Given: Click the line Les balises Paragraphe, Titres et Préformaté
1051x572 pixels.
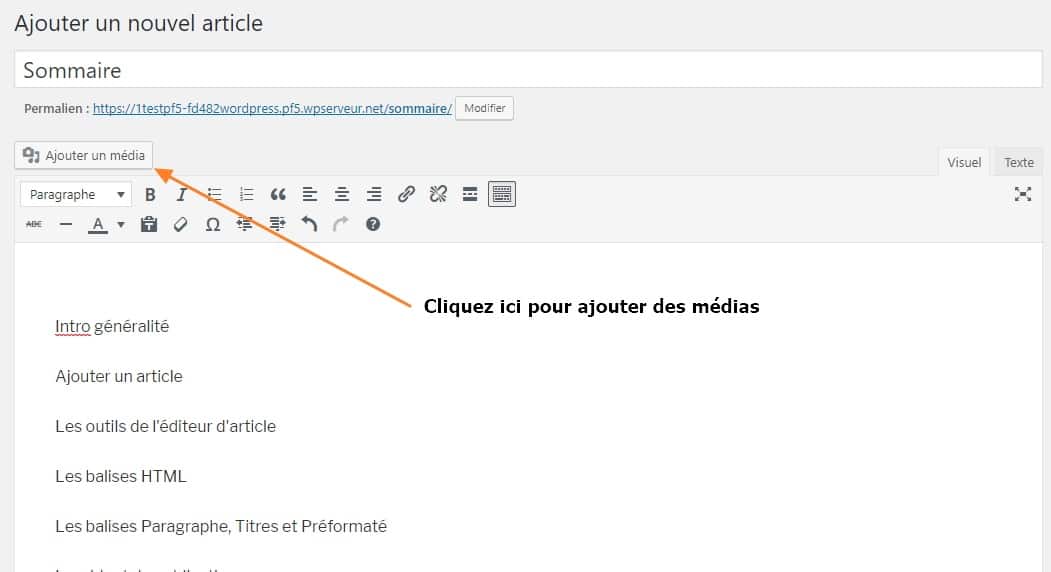Looking at the screenshot, I should (x=221, y=526).
